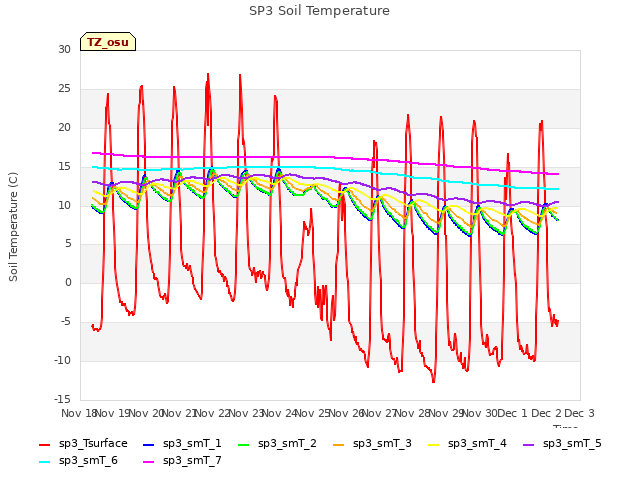Click the Soil Temperature (C) axis label
Image resolution: width=640 pixels, height=480 pixels.
tap(13, 227)
